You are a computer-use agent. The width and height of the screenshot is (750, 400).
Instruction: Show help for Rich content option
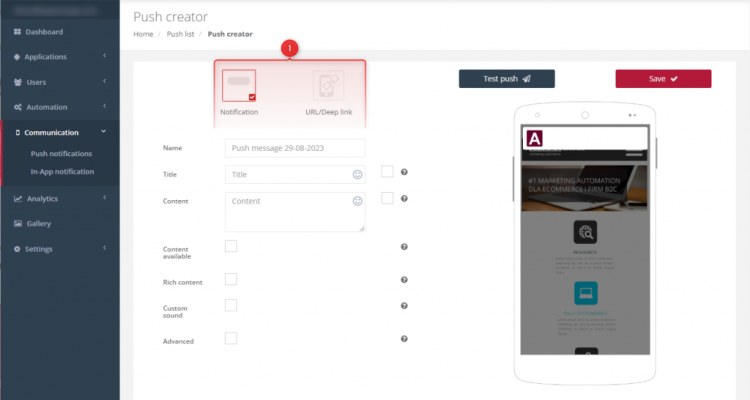[404, 280]
